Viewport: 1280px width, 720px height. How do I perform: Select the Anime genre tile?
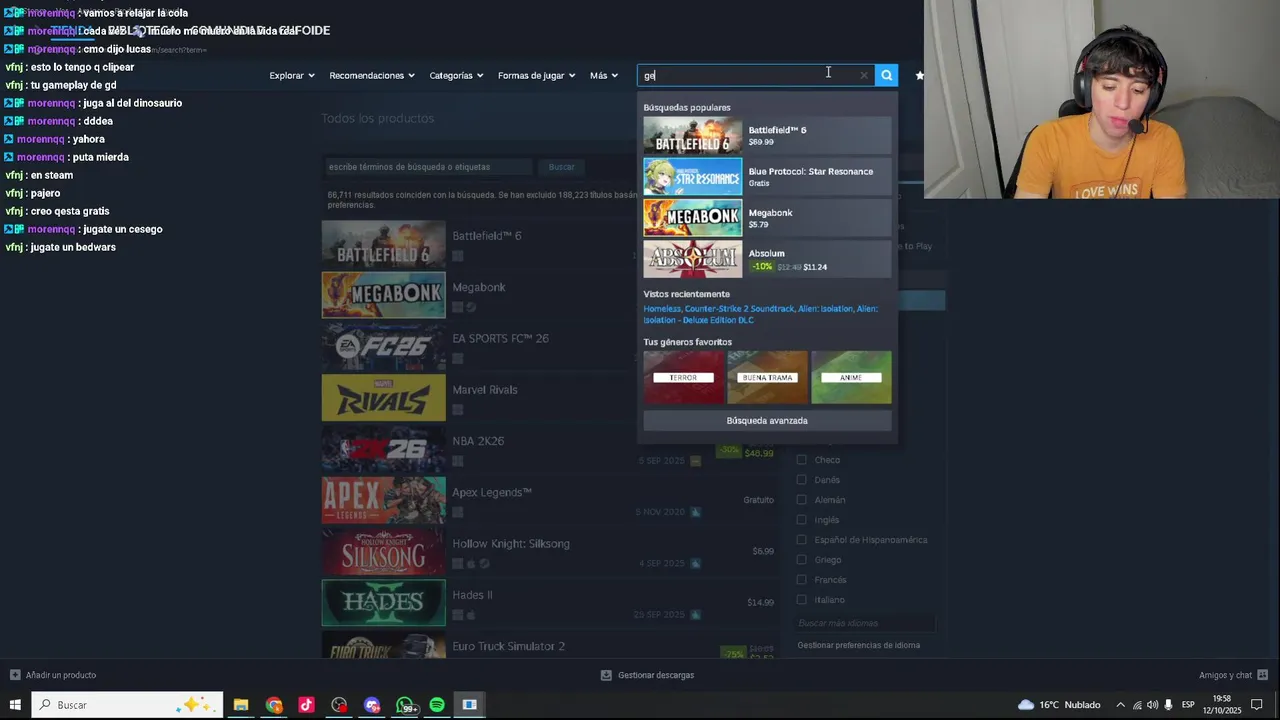coord(851,377)
